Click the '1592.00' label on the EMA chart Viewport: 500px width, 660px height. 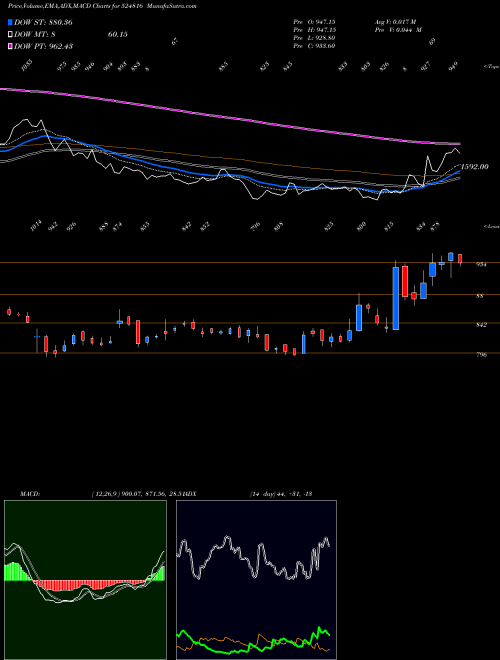click(475, 167)
